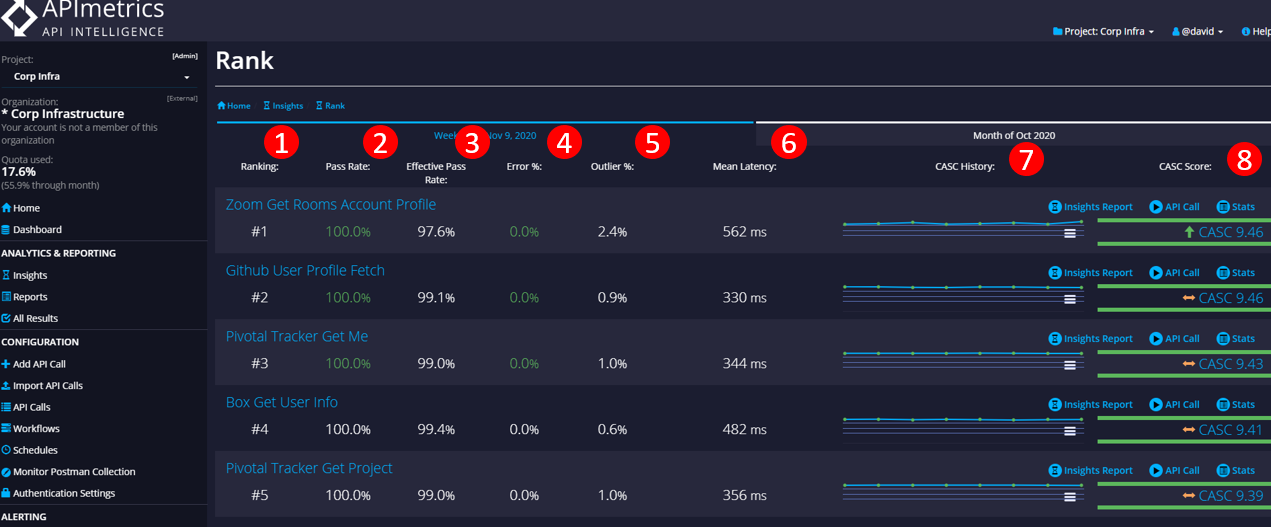This screenshot has width=1271, height=527.
Task: Open Reports in the sidebar
Action: click(x=25, y=297)
